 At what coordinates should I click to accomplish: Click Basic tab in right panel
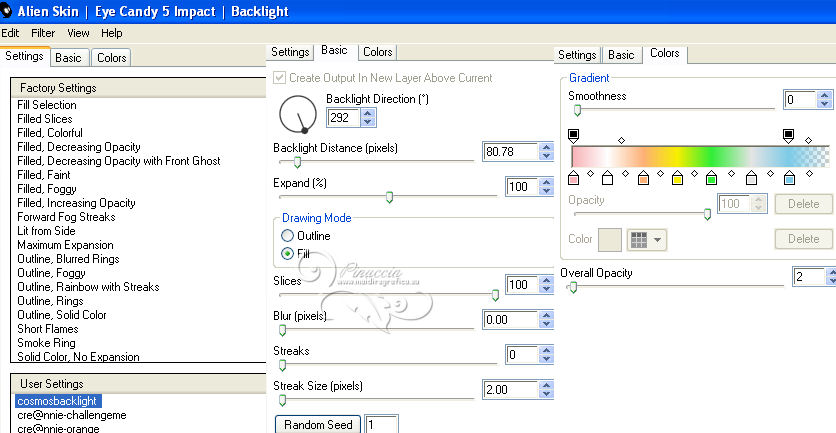[621, 55]
